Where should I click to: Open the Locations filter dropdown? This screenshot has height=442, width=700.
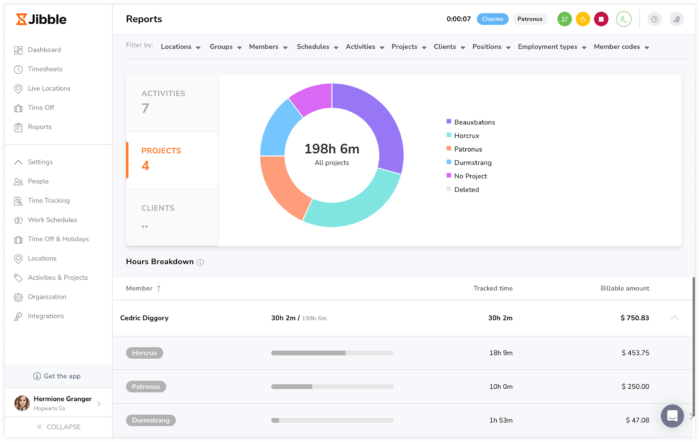180,46
